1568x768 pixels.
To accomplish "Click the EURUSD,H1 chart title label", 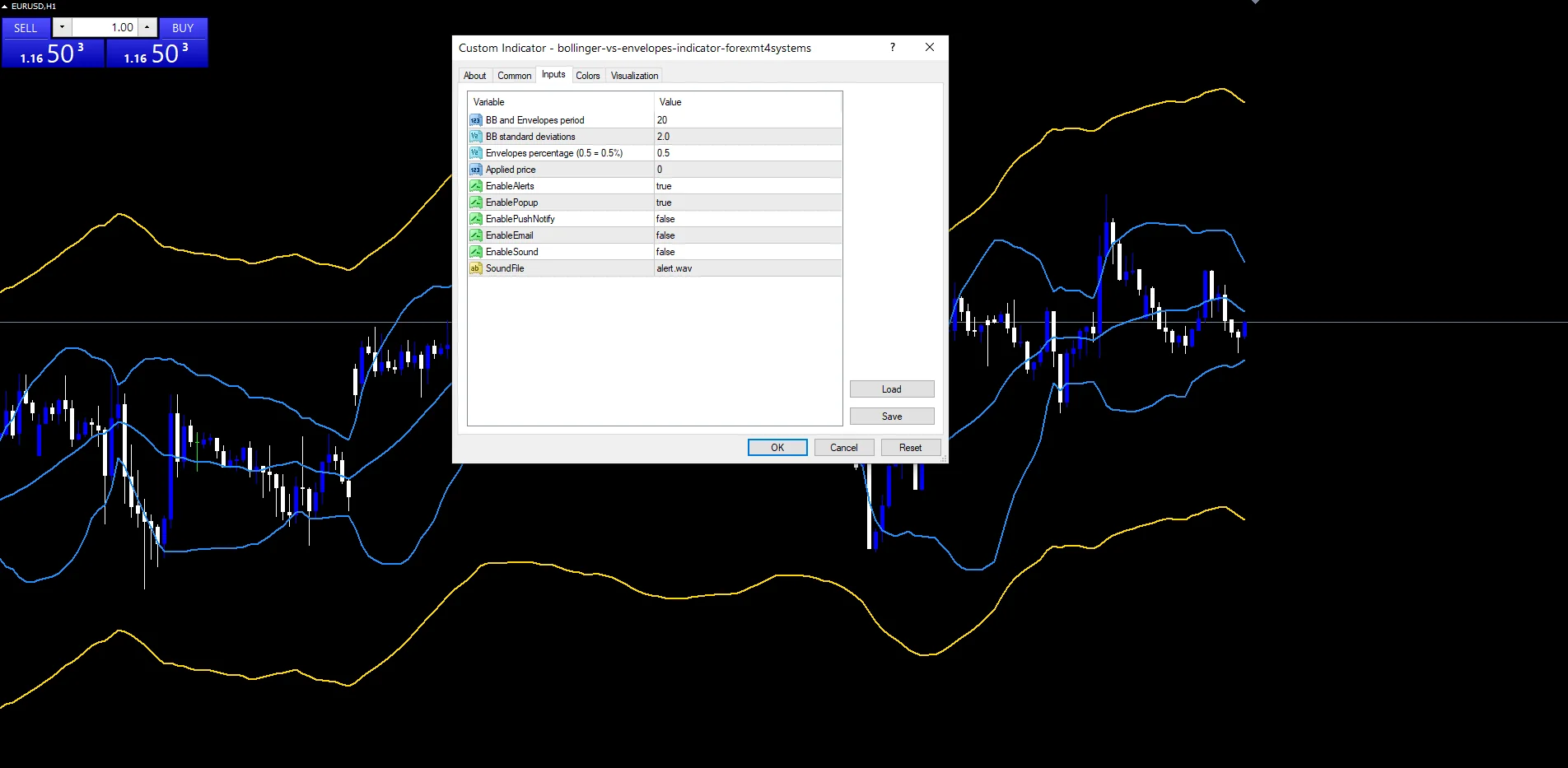I will pos(34,6).
